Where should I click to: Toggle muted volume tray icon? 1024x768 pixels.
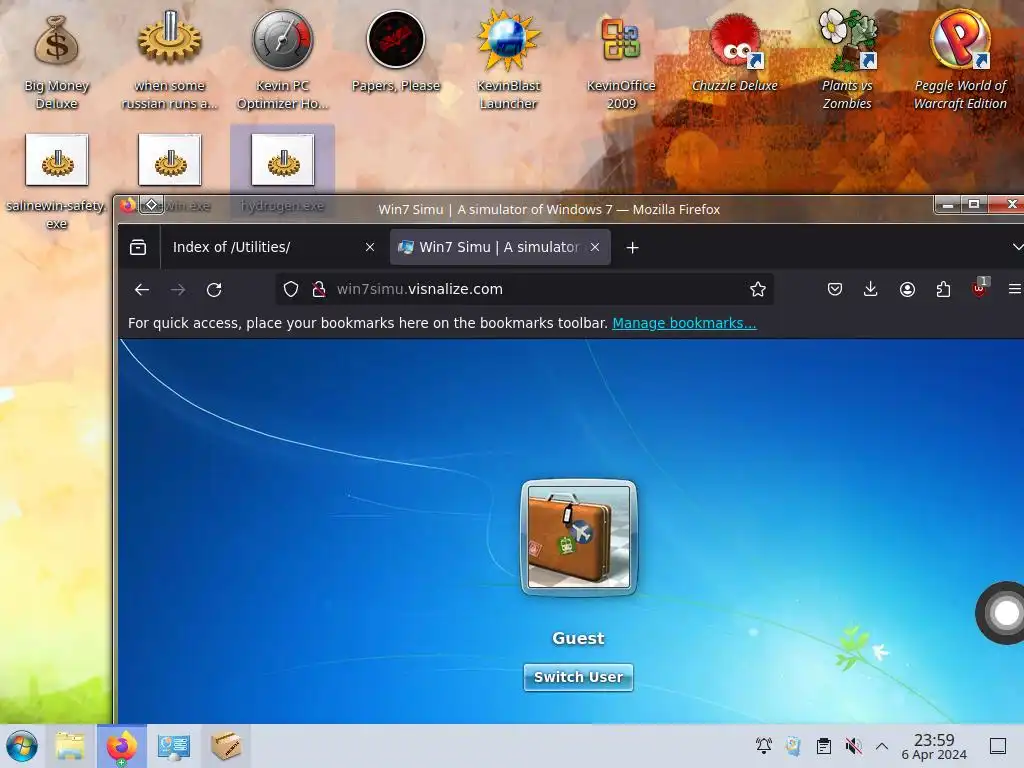pos(853,745)
